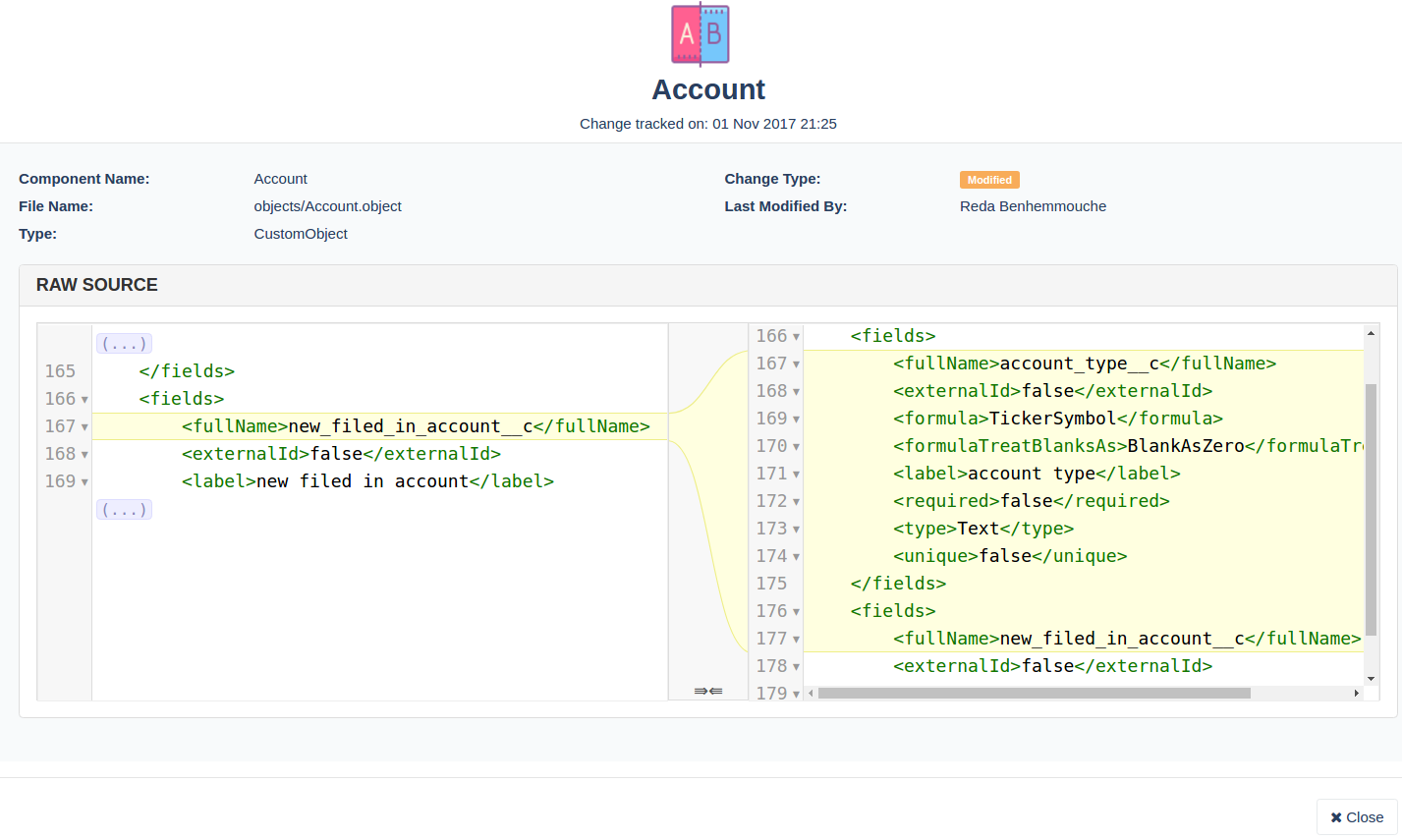Click left pane line new_filed_in_account__c fullName

(416, 426)
